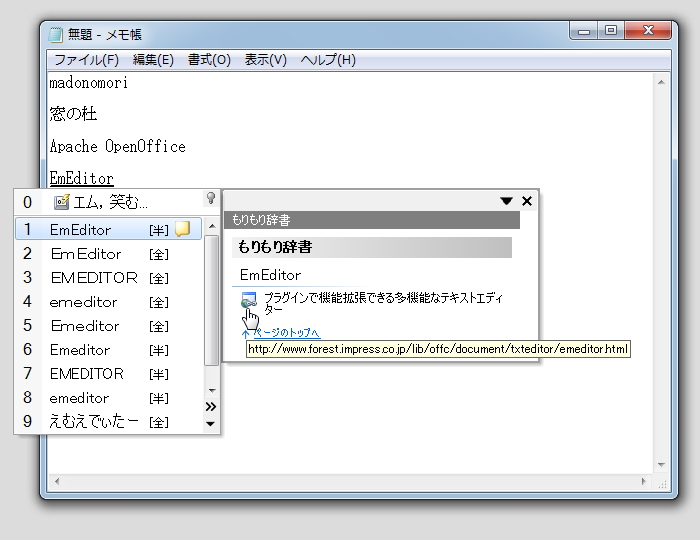Click candidate list small scroll down arrow
The height and width of the screenshot is (540, 700).
[212, 391]
